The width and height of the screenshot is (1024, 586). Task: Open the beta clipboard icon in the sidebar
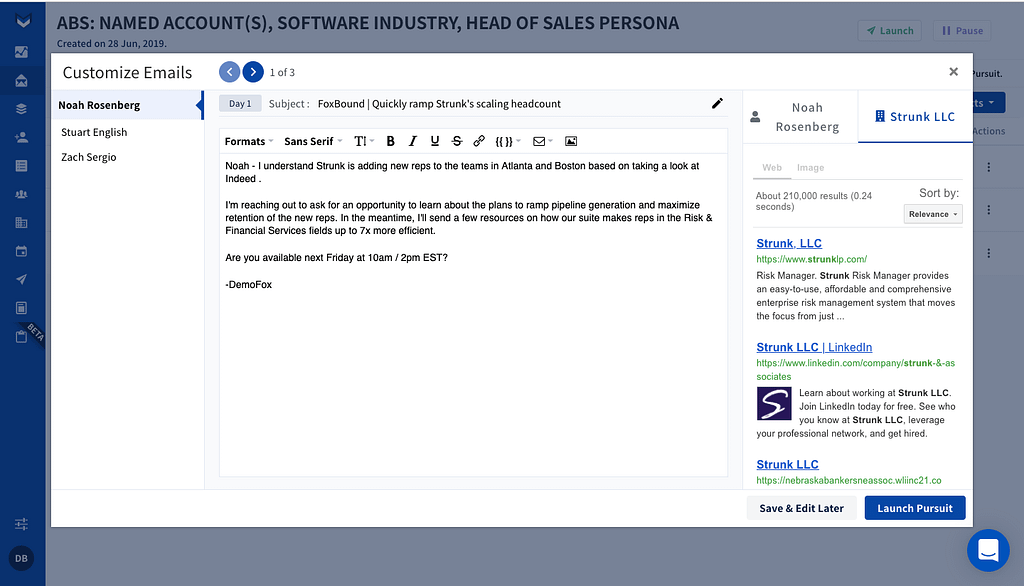point(22,336)
